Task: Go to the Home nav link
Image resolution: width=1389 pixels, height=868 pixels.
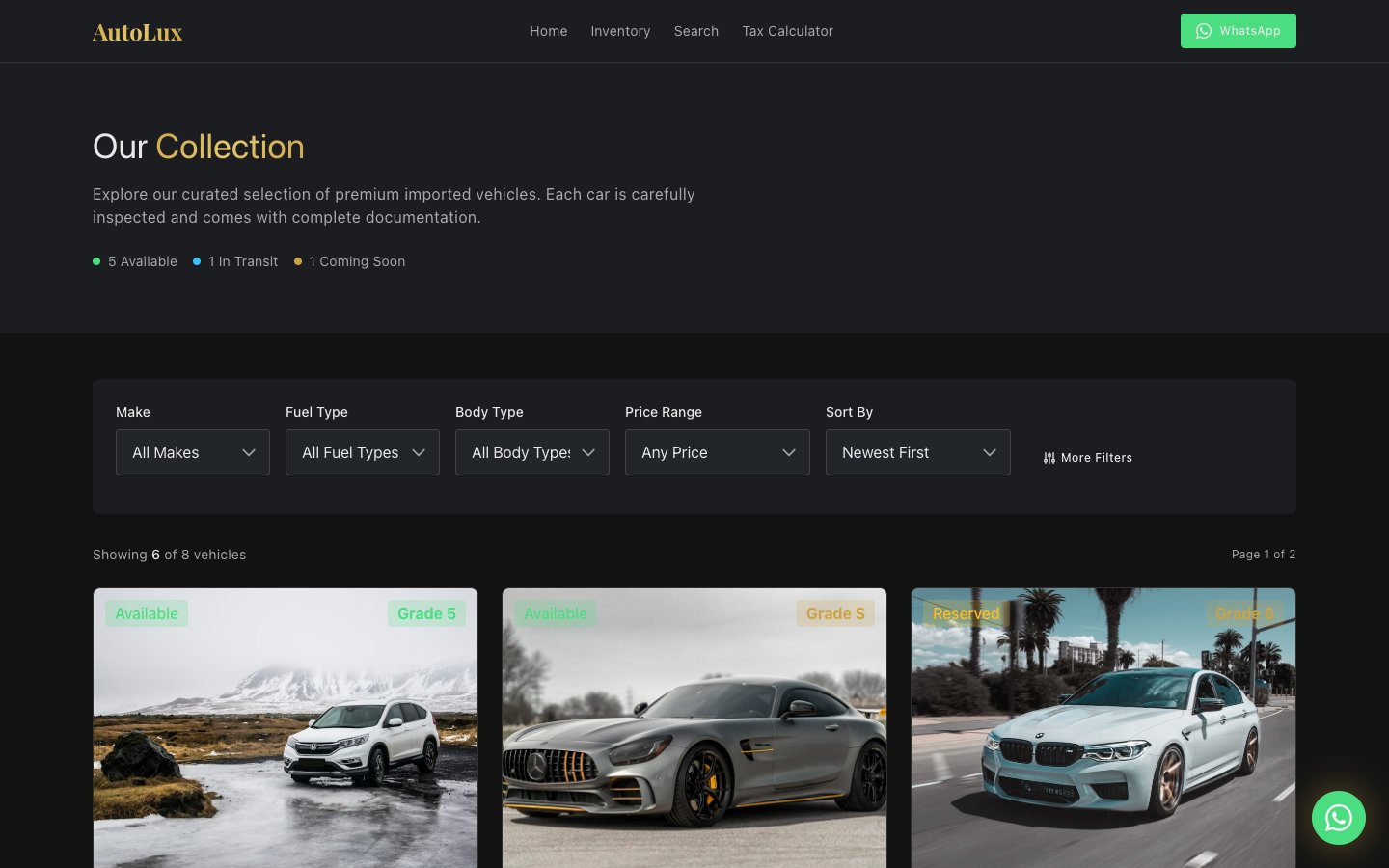Action: (549, 31)
